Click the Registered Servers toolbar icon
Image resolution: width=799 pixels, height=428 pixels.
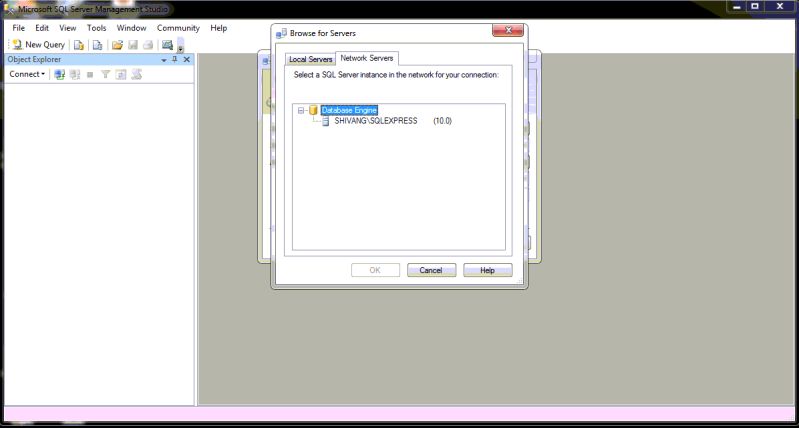167,45
